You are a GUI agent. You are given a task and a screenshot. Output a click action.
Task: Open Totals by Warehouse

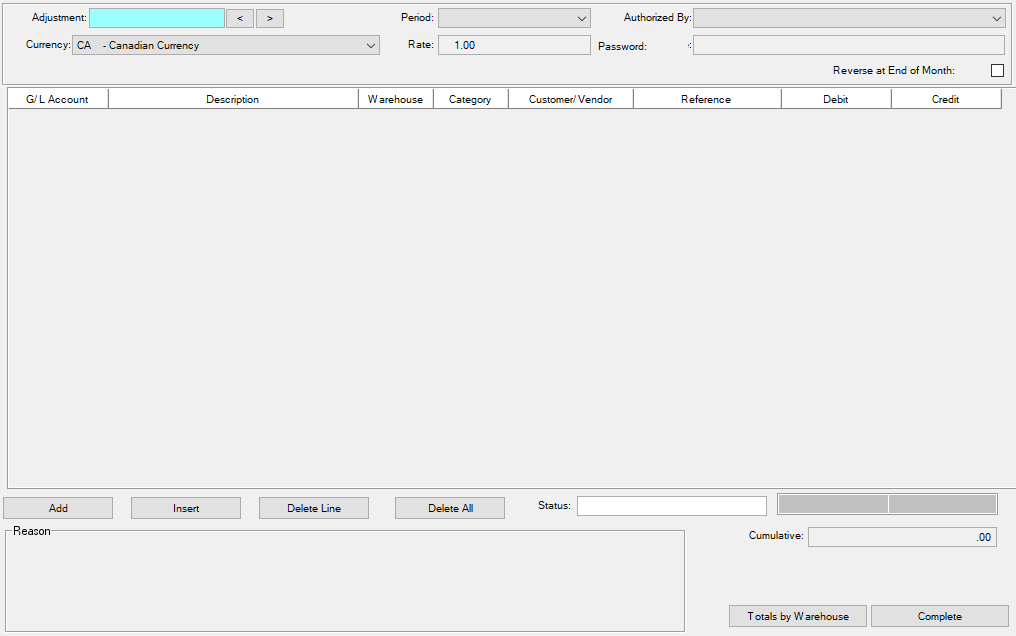pos(798,616)
